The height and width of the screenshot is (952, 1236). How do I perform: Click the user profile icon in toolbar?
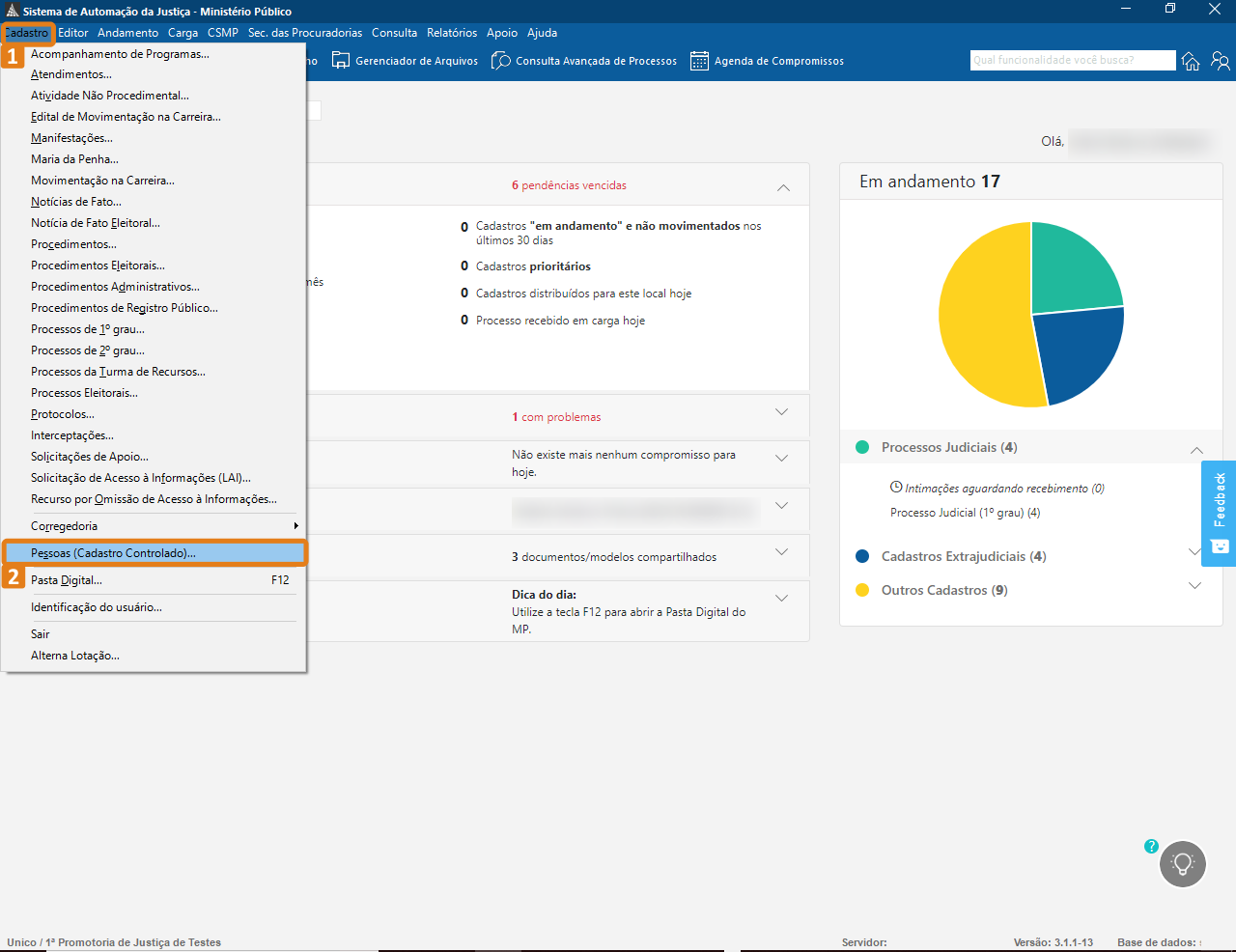pyautogui.click(x=1221, y=61)
